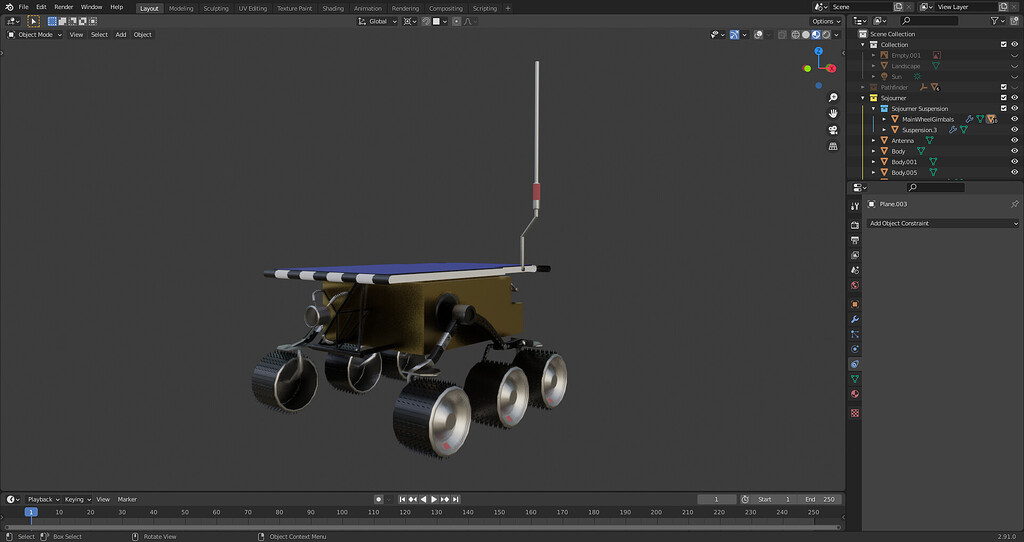Collapse the Sojourner Suspension collection
Image resolution: width=1024 pixels, height=542 pixels.
point(874,108)
